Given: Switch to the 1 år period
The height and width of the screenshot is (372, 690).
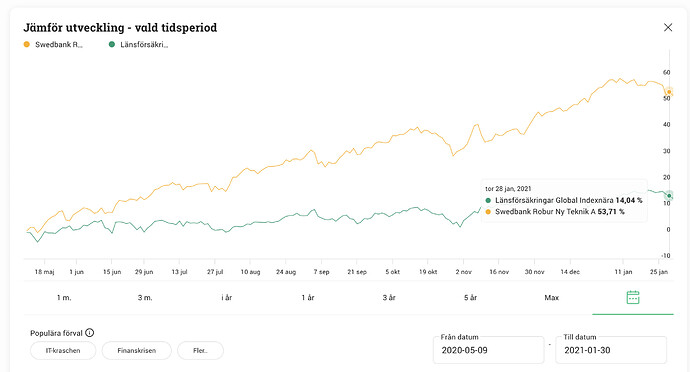Looking at the screenshot, I should (308, 298).
